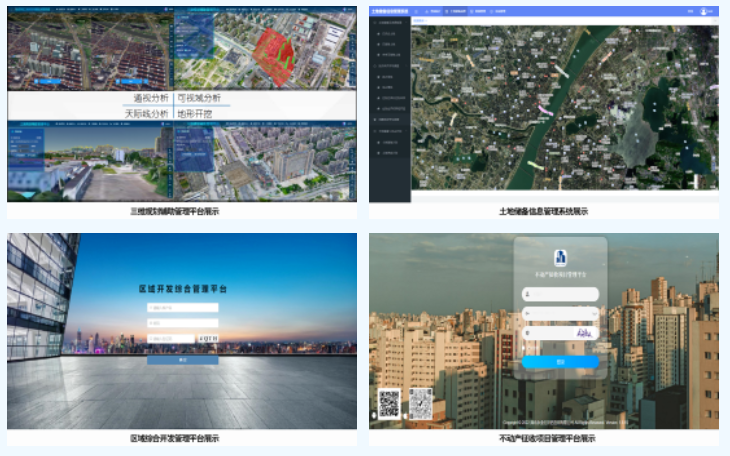
Task: Click the password field on regional development login
Action: point(182,323)
